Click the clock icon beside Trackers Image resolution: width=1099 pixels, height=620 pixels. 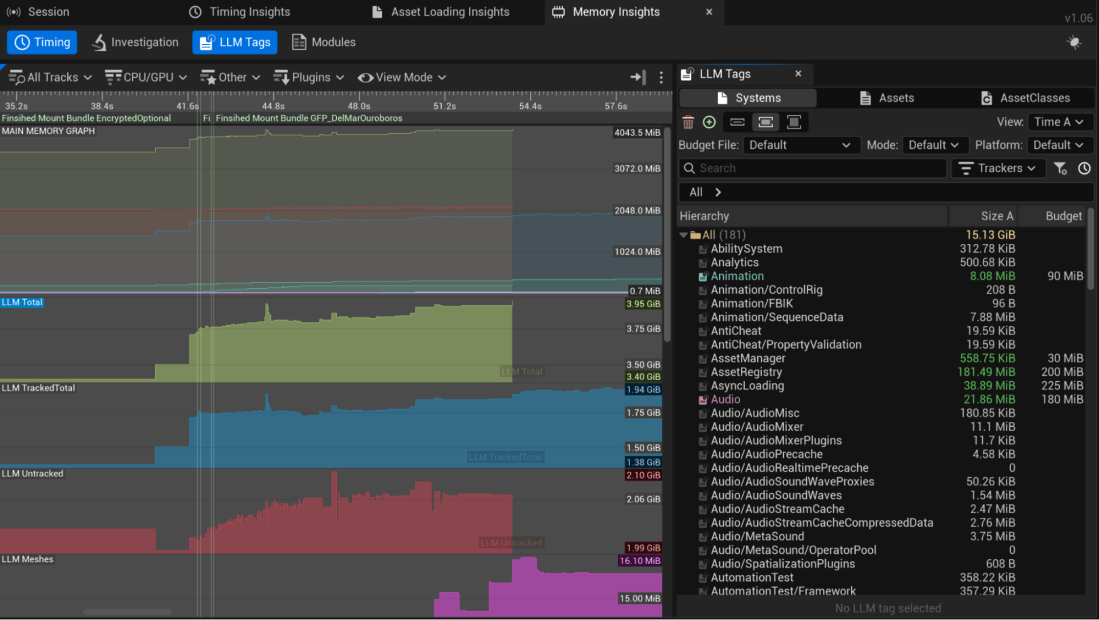click(x=1084, y=168)
